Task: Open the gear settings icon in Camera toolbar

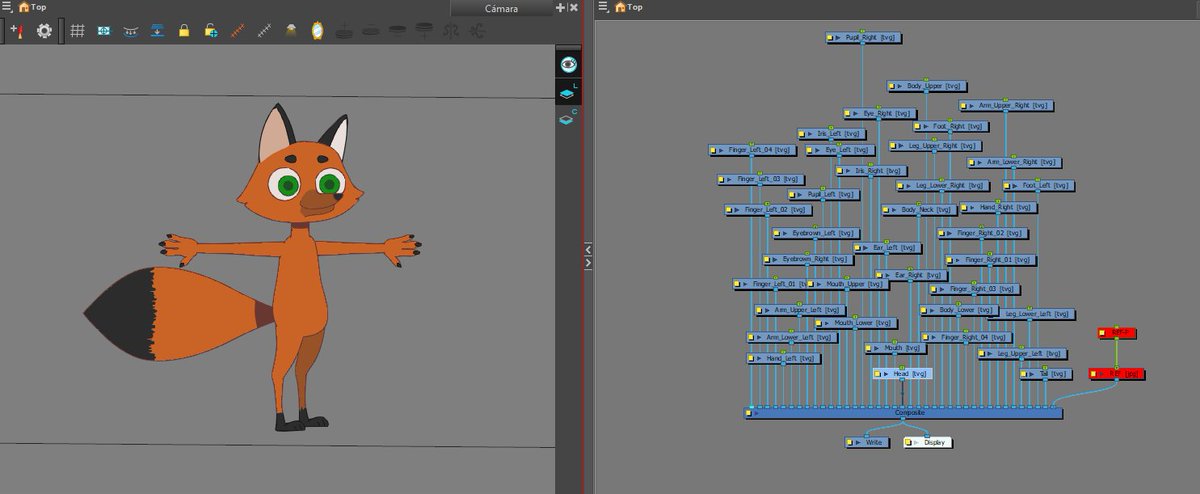Action: pyautogui.click(x=44, y=30)
